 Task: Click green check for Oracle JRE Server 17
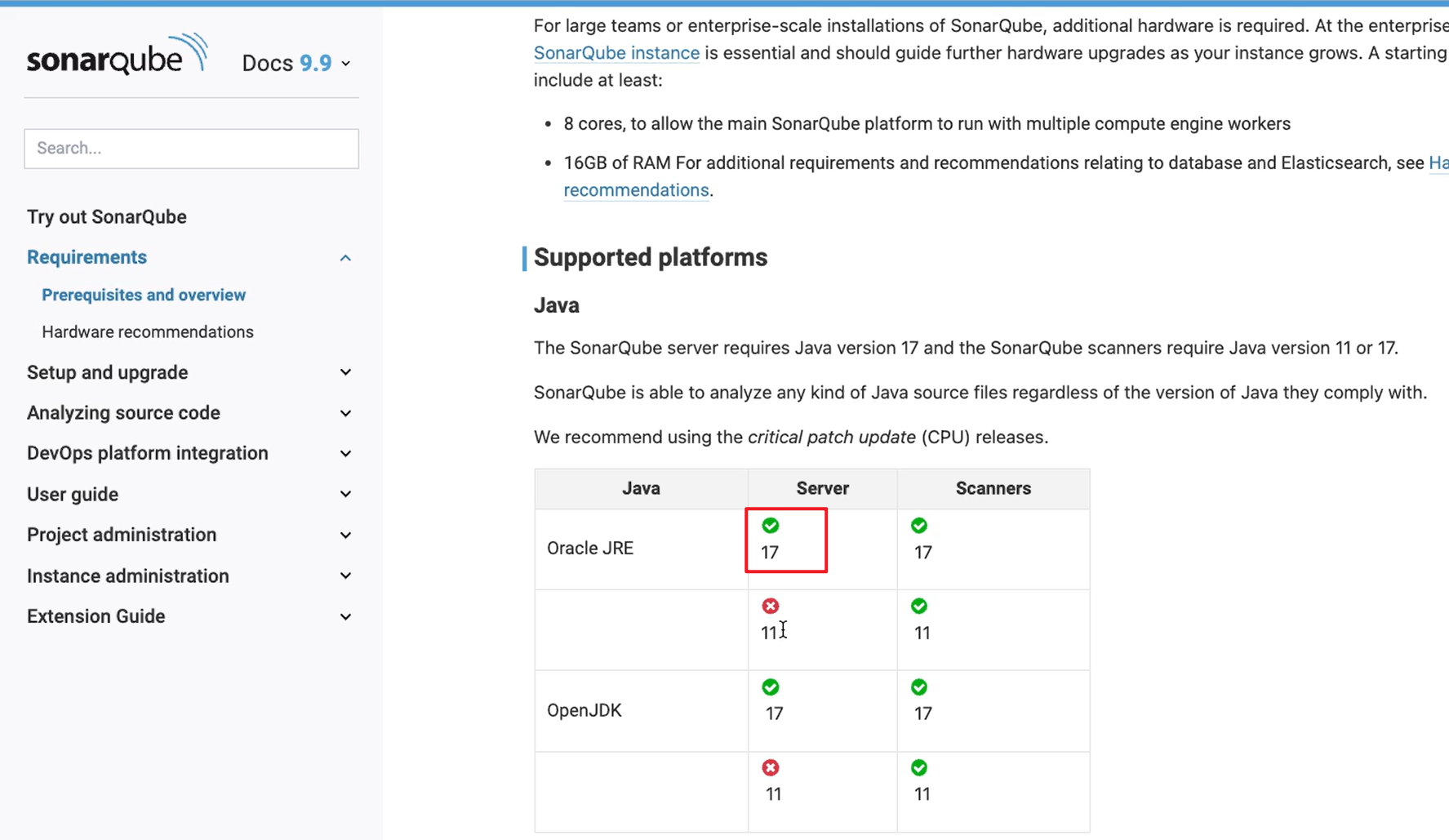[771, 525]
